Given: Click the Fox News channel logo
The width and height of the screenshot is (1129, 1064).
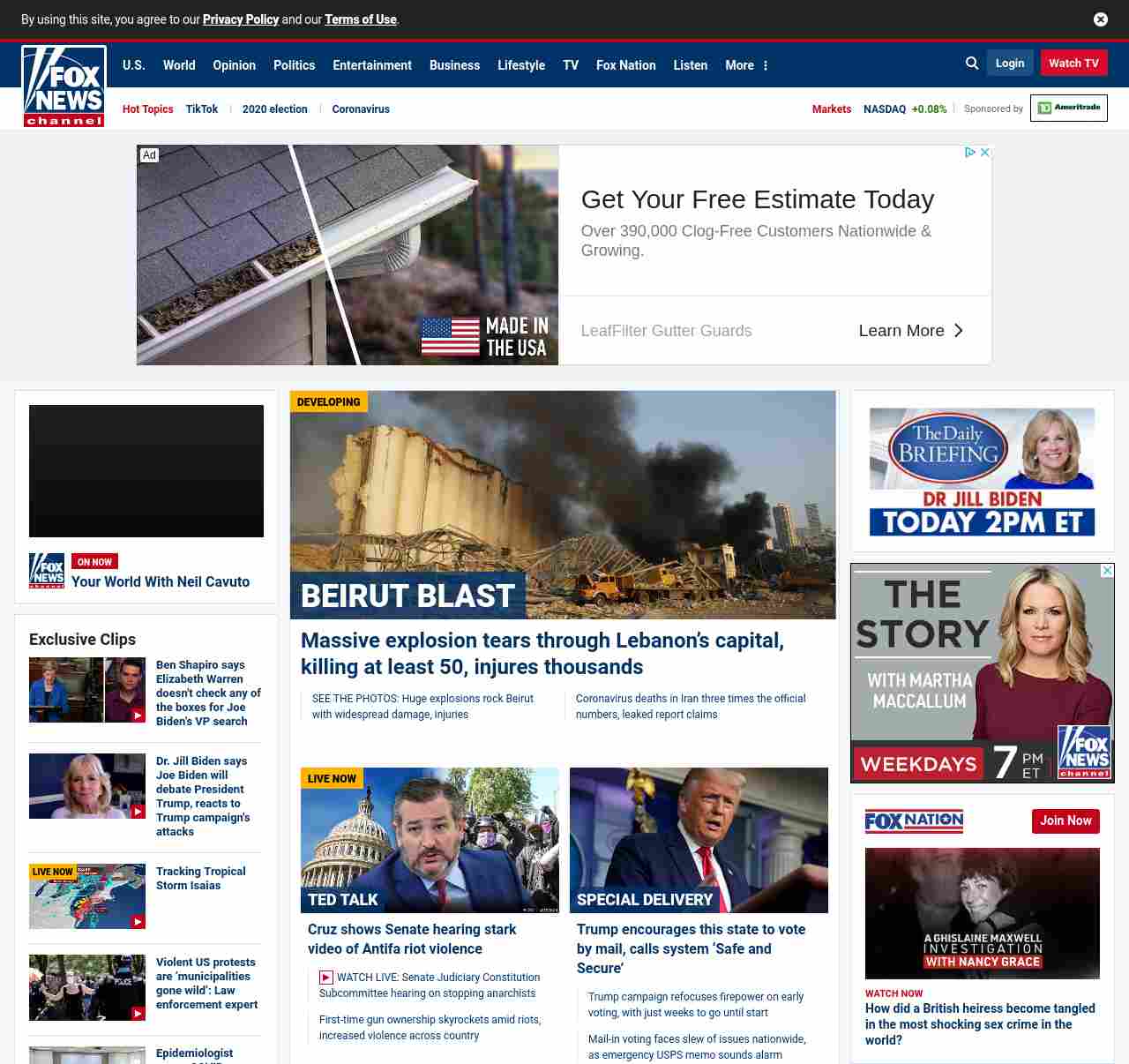Looking at the screenshot, I should 64,86.
